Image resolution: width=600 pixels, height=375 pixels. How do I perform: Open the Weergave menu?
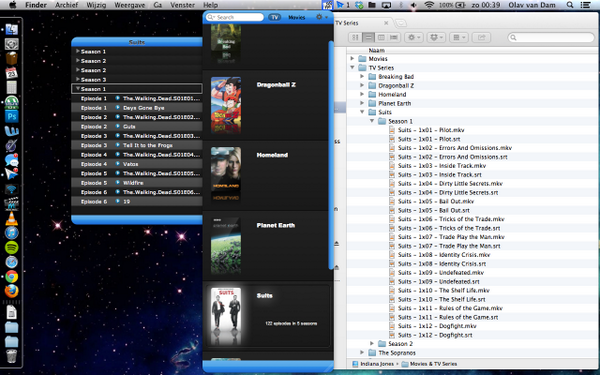pyautogui.click(x=129, y=5)
